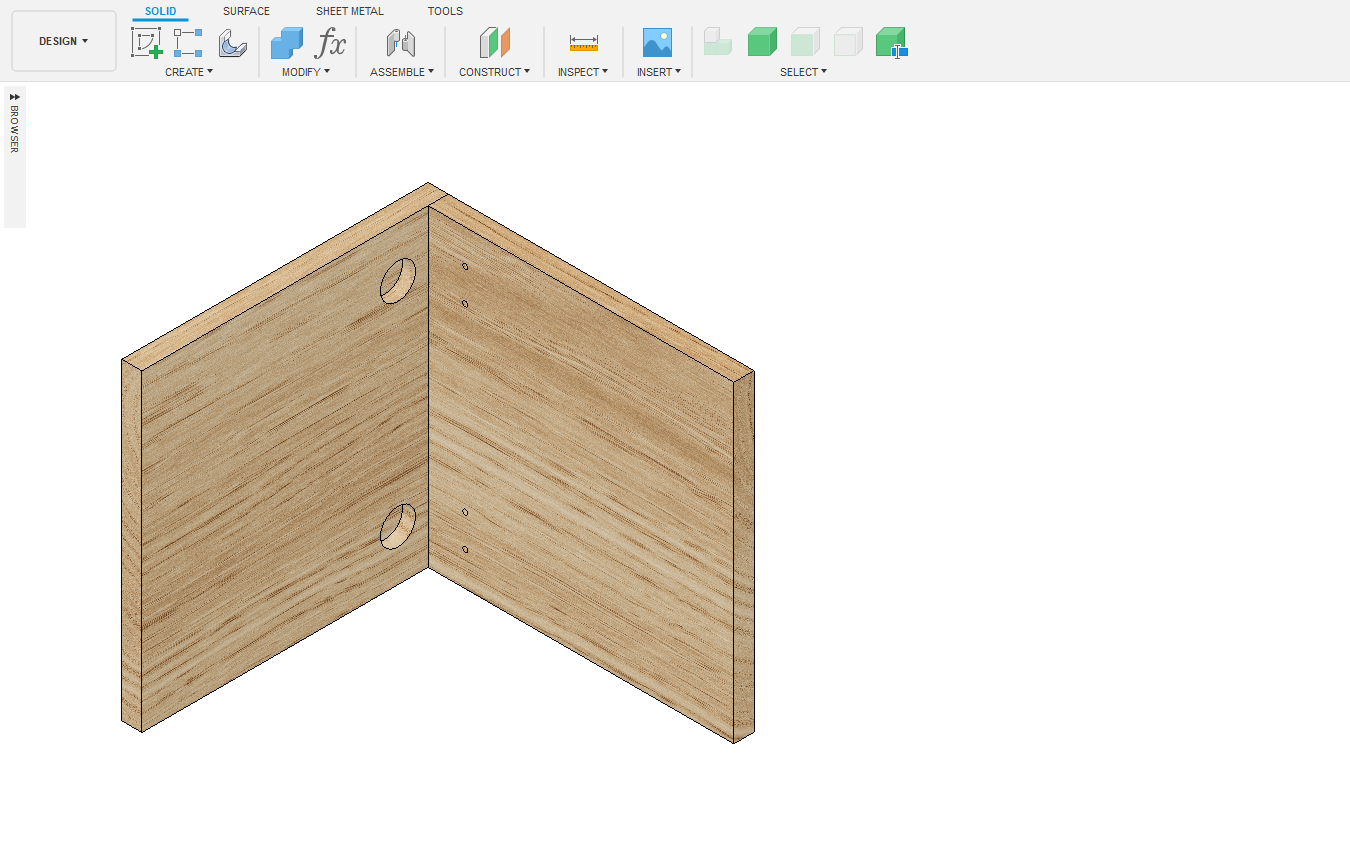Screen dimensions: 1350x859
Task: Expand the MODIFY menu dropdown
Action: pyautogui.click(x=305, y=72)
